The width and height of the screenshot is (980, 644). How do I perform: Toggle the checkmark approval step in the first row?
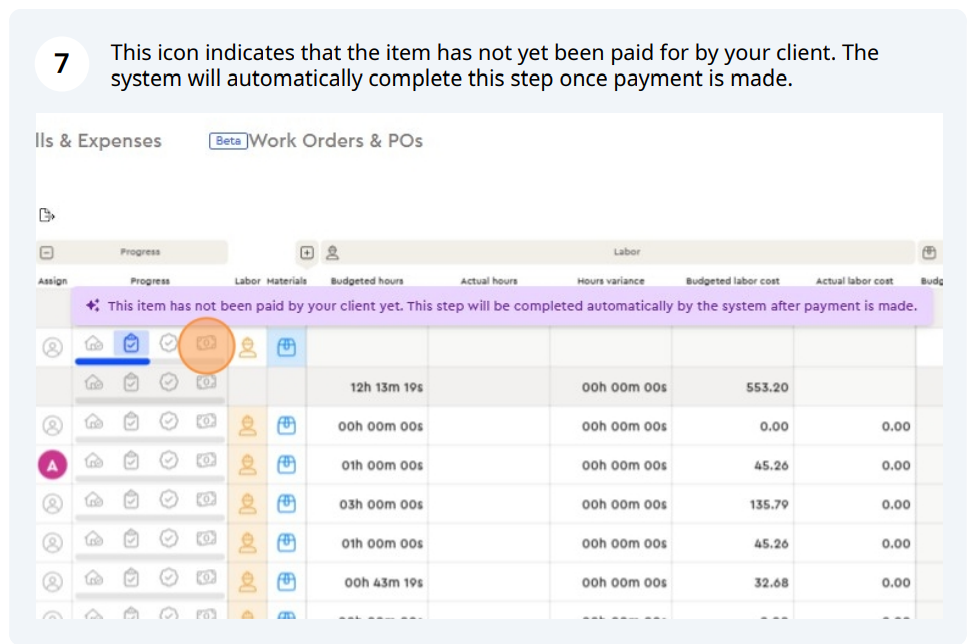(169, 344)
